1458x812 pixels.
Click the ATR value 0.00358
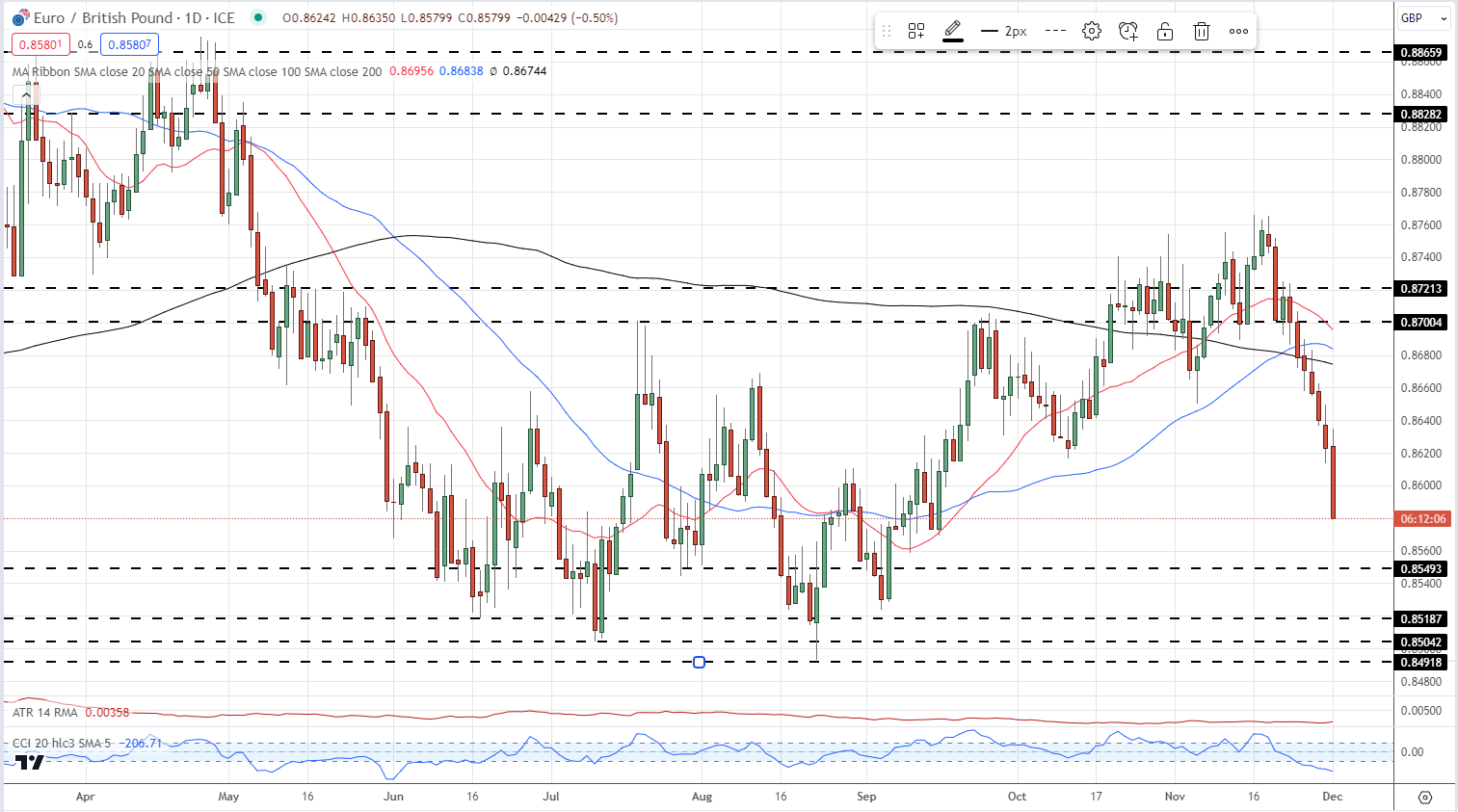tap(107, 713)
